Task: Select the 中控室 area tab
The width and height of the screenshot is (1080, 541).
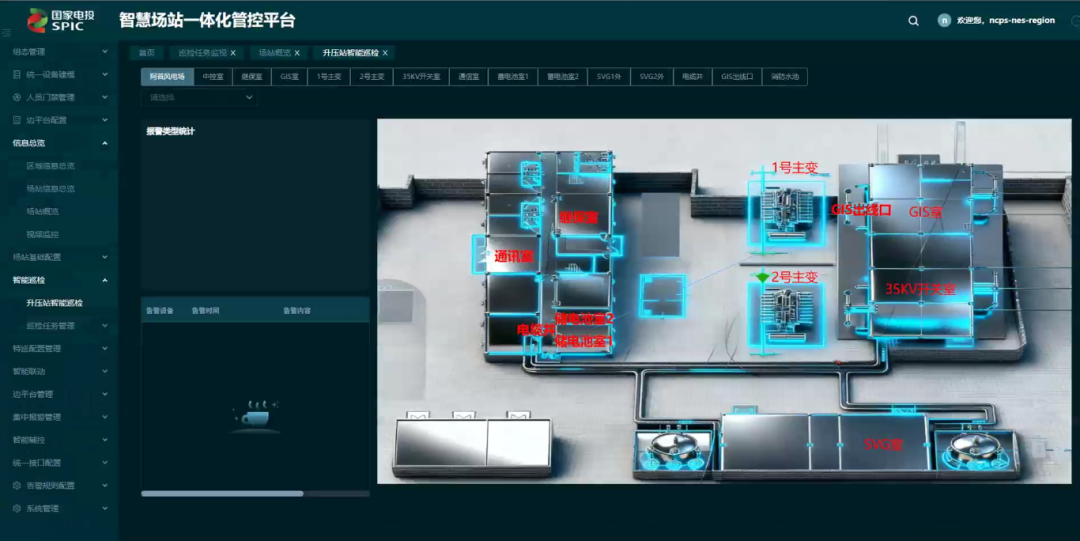Action: pyautogui.click(x=213, y=76)
